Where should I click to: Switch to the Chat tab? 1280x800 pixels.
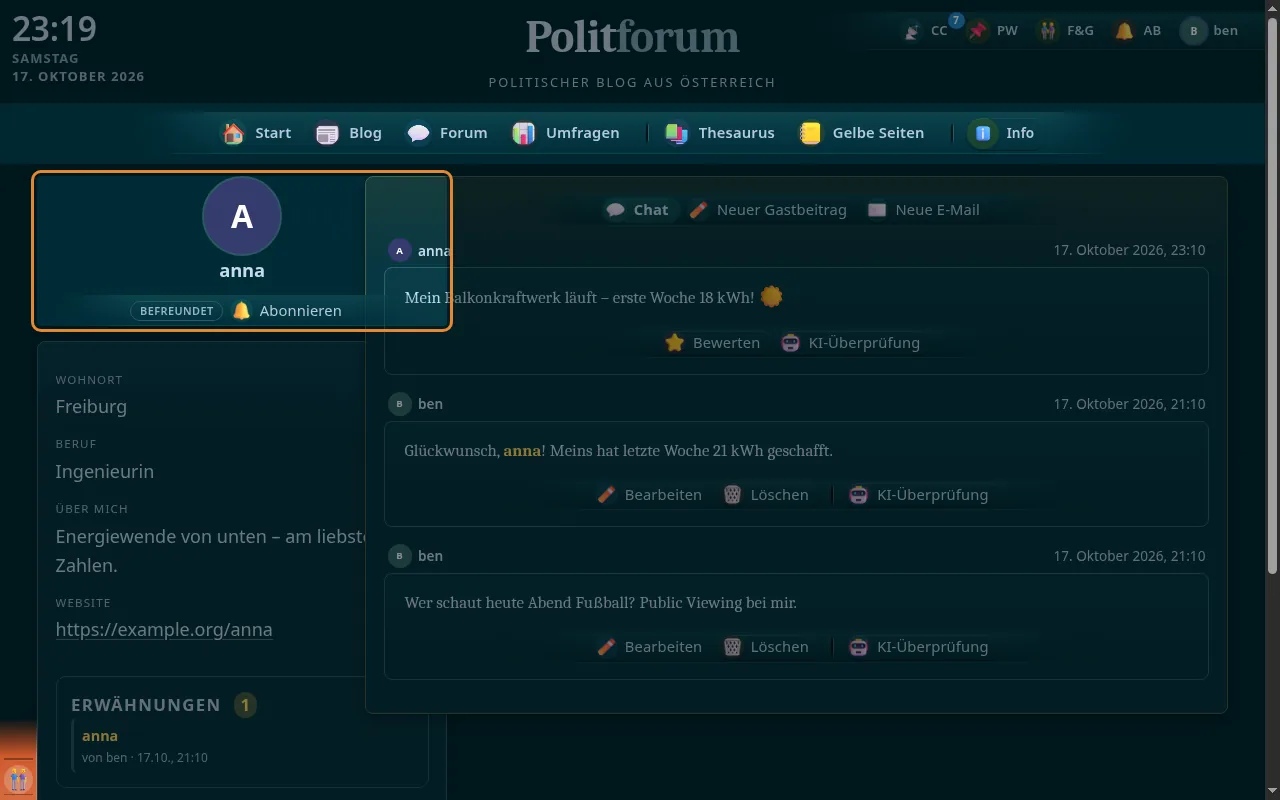click(637, 210)
